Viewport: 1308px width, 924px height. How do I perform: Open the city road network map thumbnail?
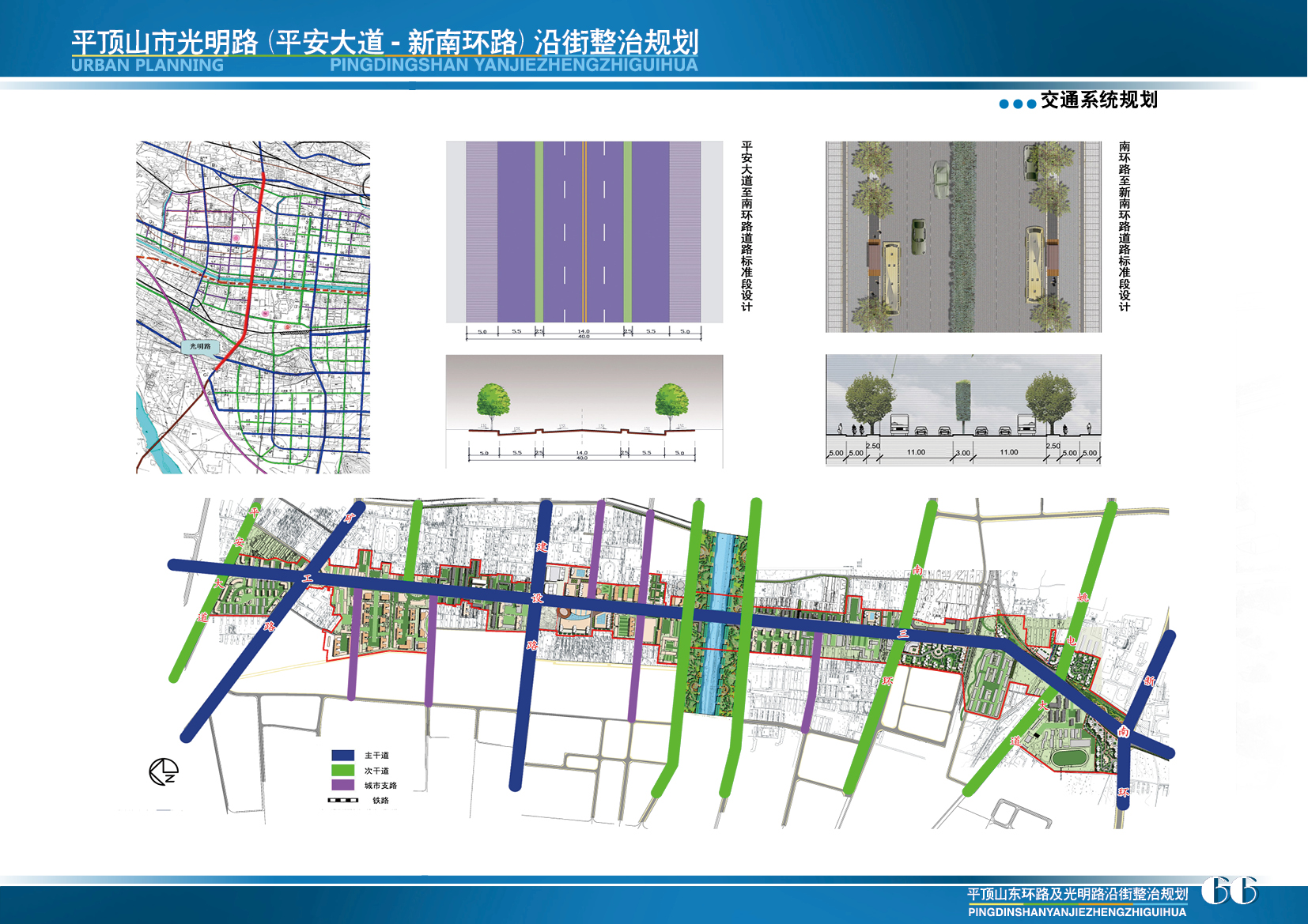click(x=253, y=307)
